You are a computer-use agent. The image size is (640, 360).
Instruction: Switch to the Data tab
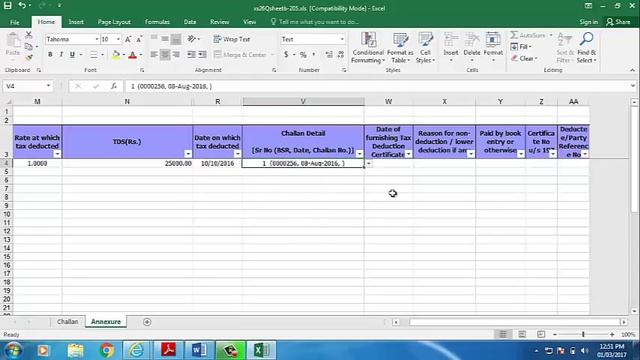[x=190, y=22]
